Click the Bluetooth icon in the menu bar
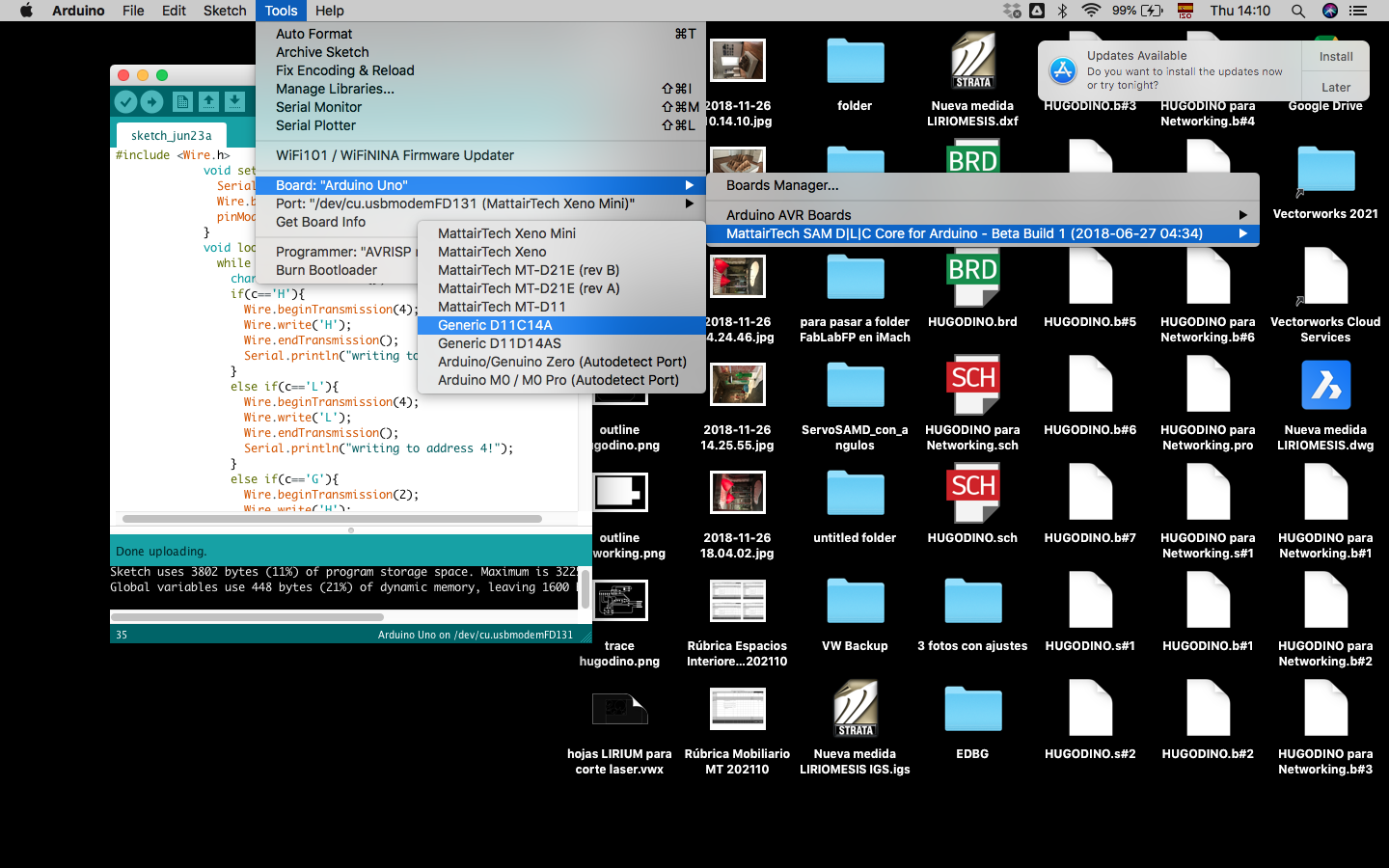This screenshot has width=1389, height=868. (1062, 11)
